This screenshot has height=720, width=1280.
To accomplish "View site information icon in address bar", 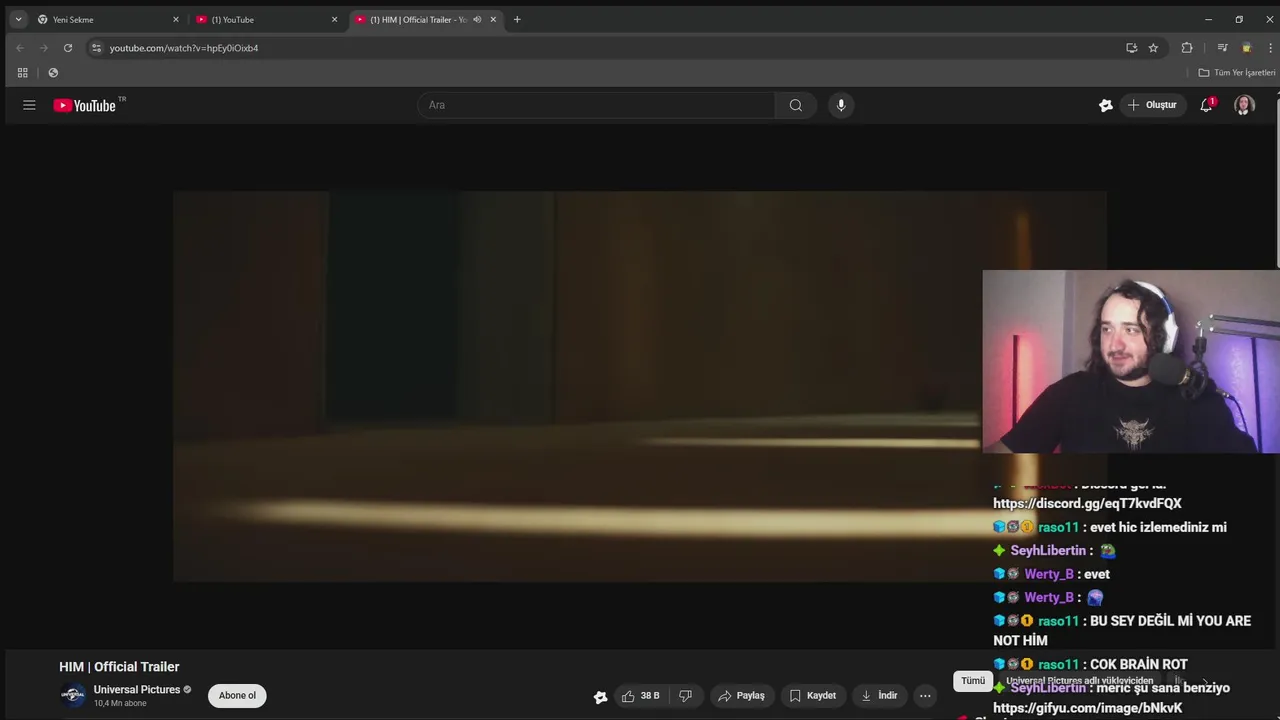I will (96, 48).
